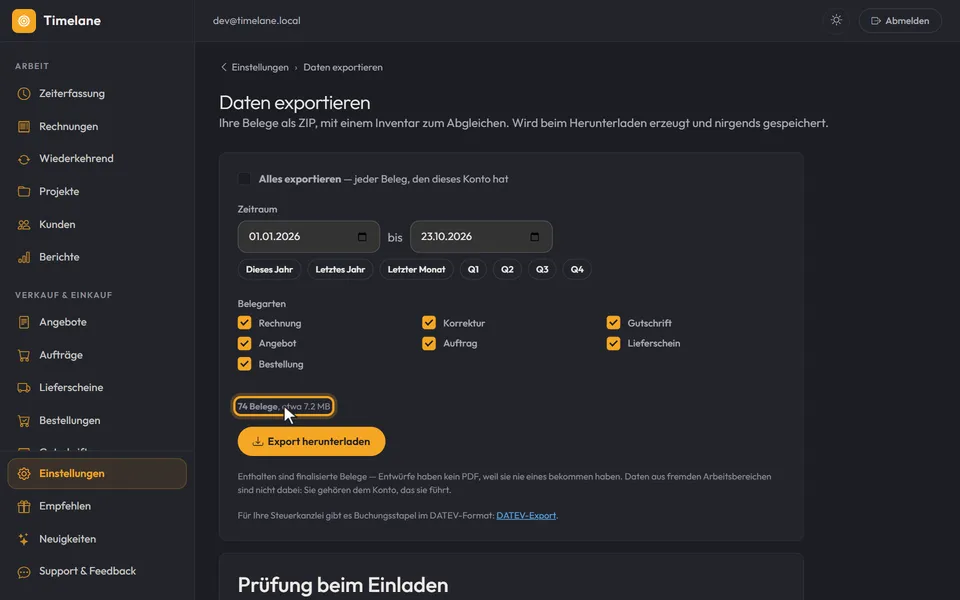Click the Wiederkehrend recurring arrows icon
The image size is (960, 600).
click(24, 159)
